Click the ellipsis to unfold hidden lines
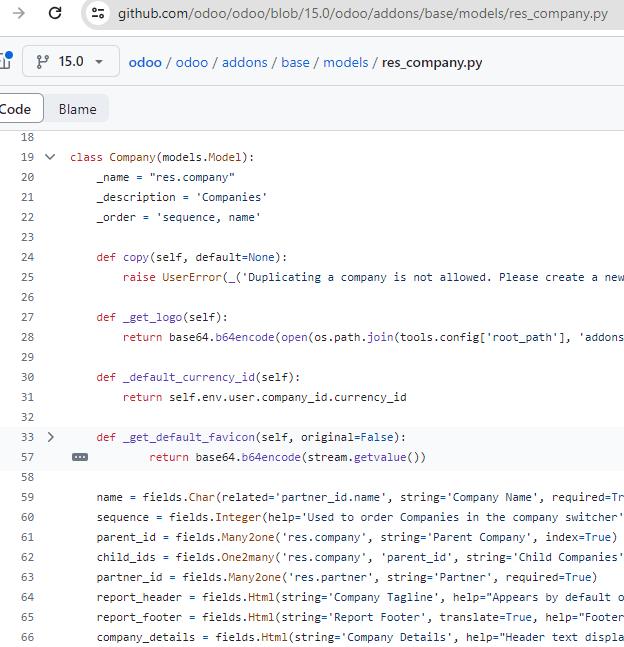 coord(80,457)
